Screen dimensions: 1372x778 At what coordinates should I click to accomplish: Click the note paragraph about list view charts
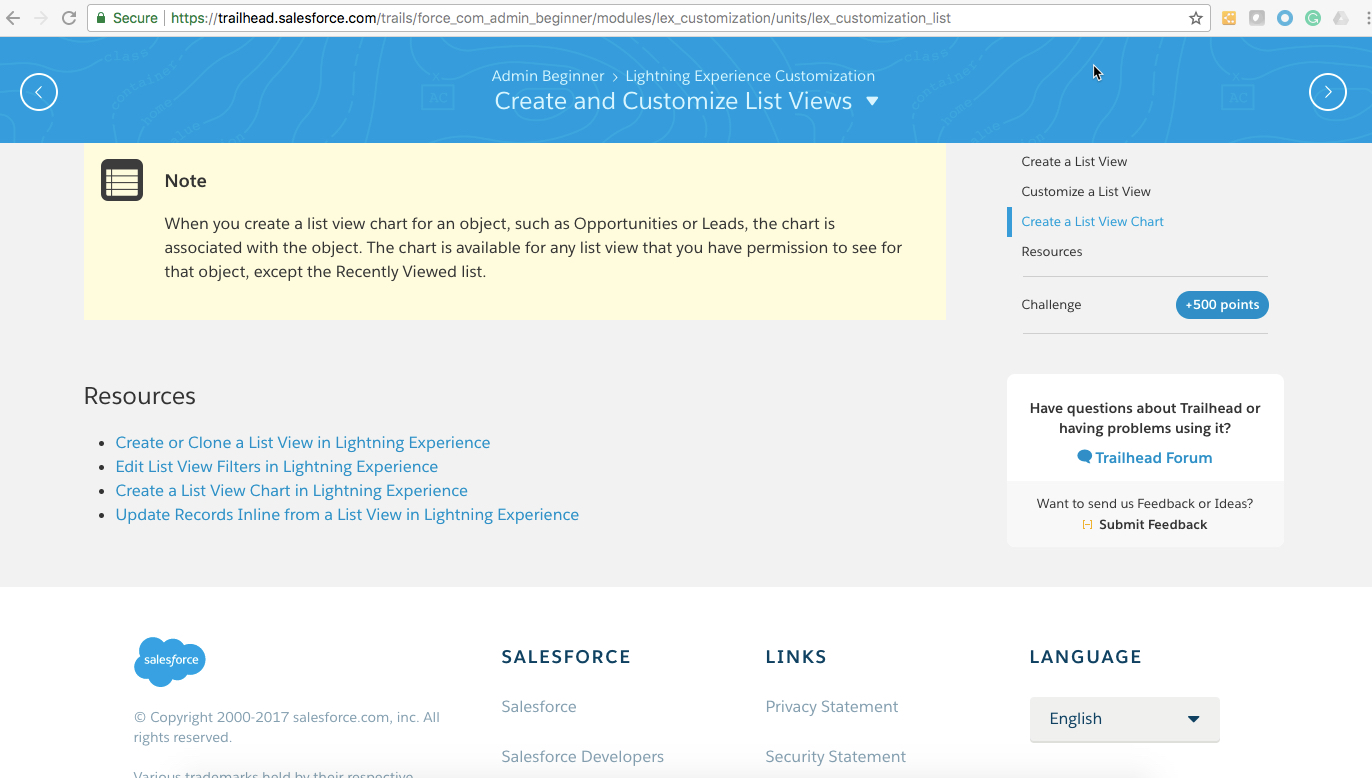coord(533,248)
